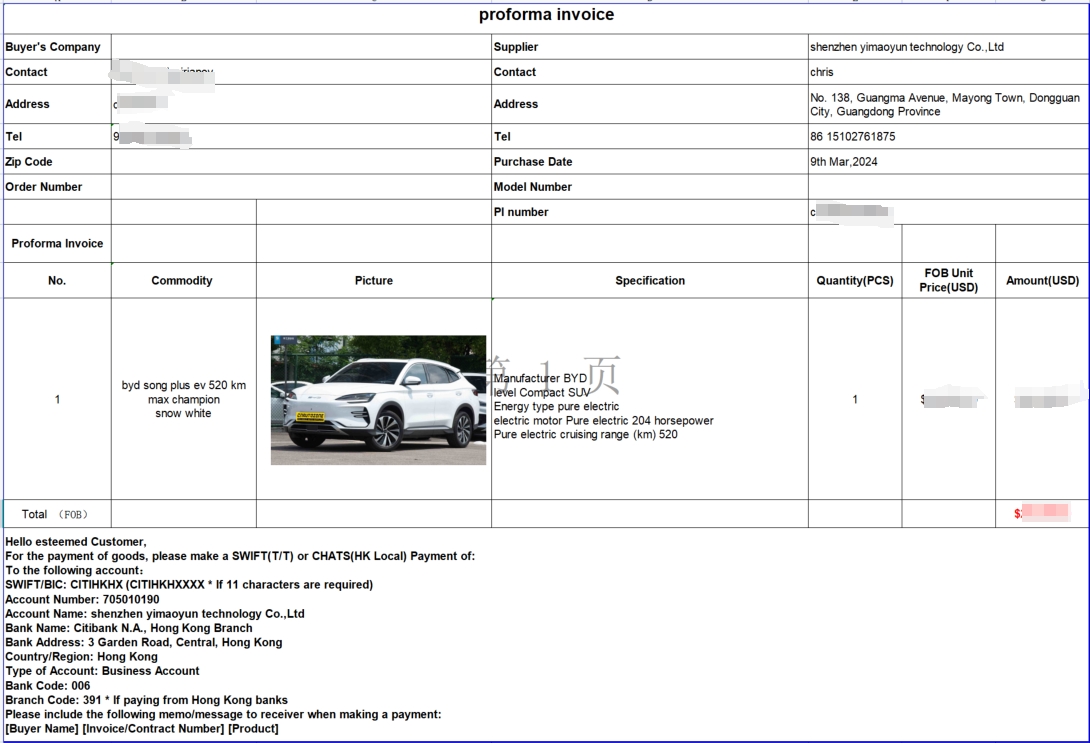Viewport: 1090px width, 743px height.
Task: Select 'Bank Address: 3 Garden Road, Central' line
Action: pos(144,642)
